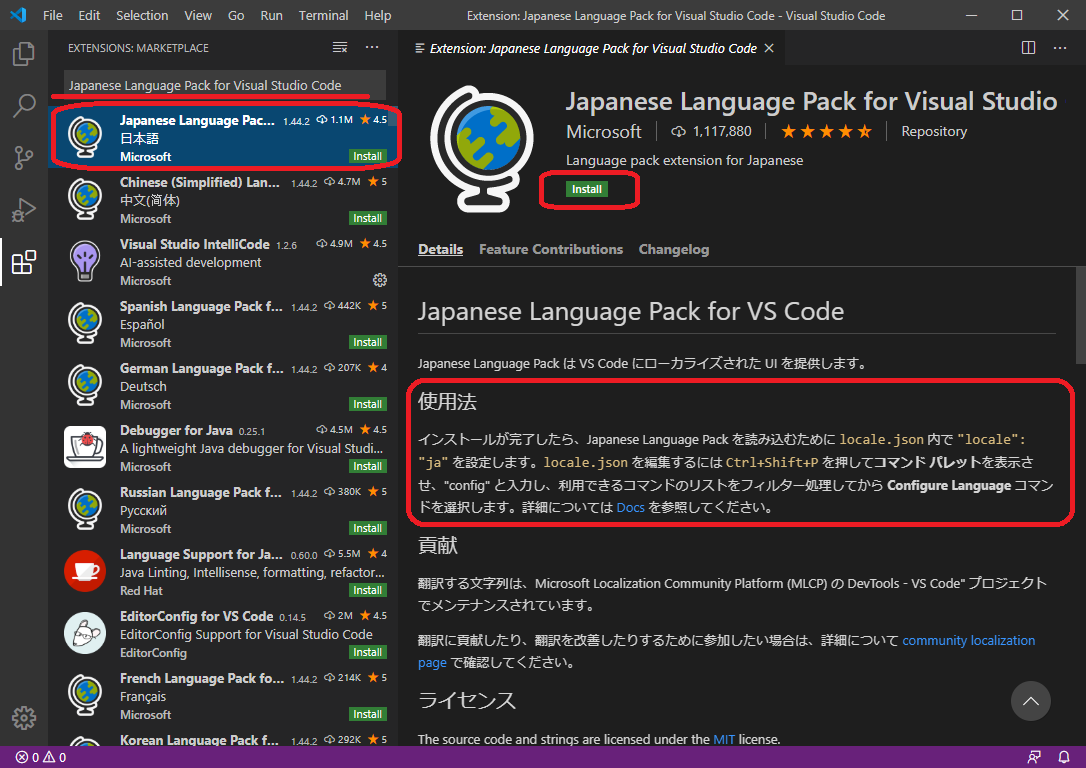The height and width of the screenshot is (768, 1086).
Task: Click the errors and warnings status indicator
Action: (41, 757)
